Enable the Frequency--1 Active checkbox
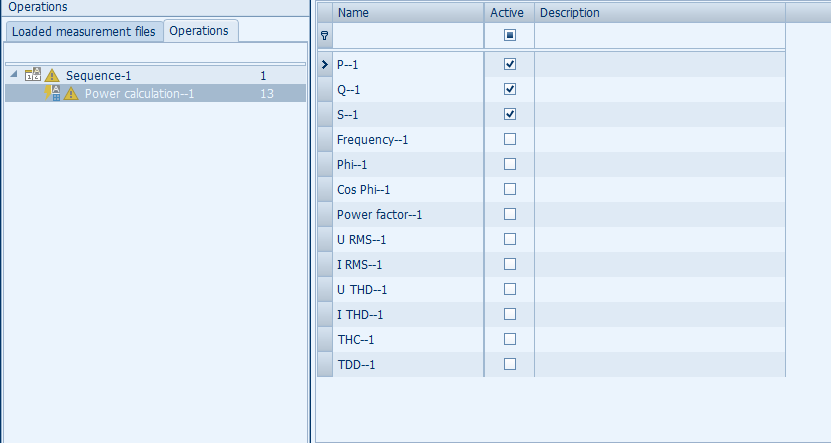This screenshot has width=831, height=443. [x=510, y=139]
